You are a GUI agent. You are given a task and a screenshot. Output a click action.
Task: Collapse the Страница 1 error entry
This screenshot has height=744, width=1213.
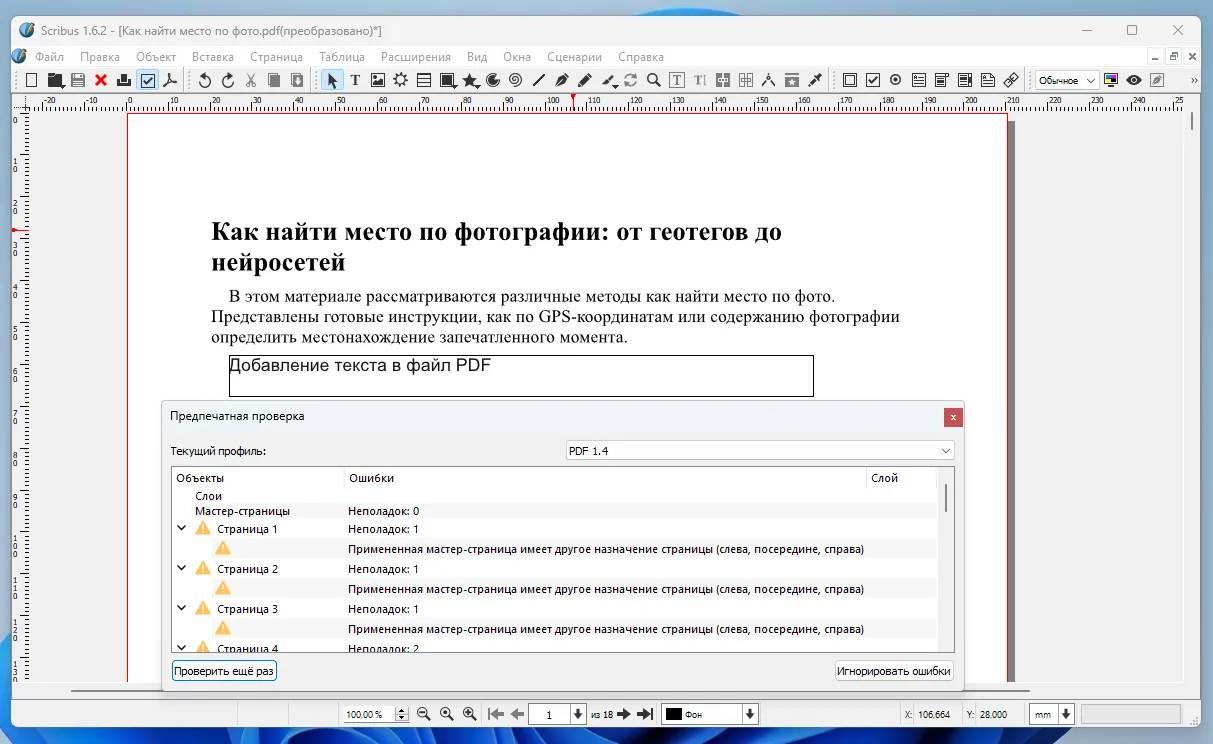tap(182, 528)
